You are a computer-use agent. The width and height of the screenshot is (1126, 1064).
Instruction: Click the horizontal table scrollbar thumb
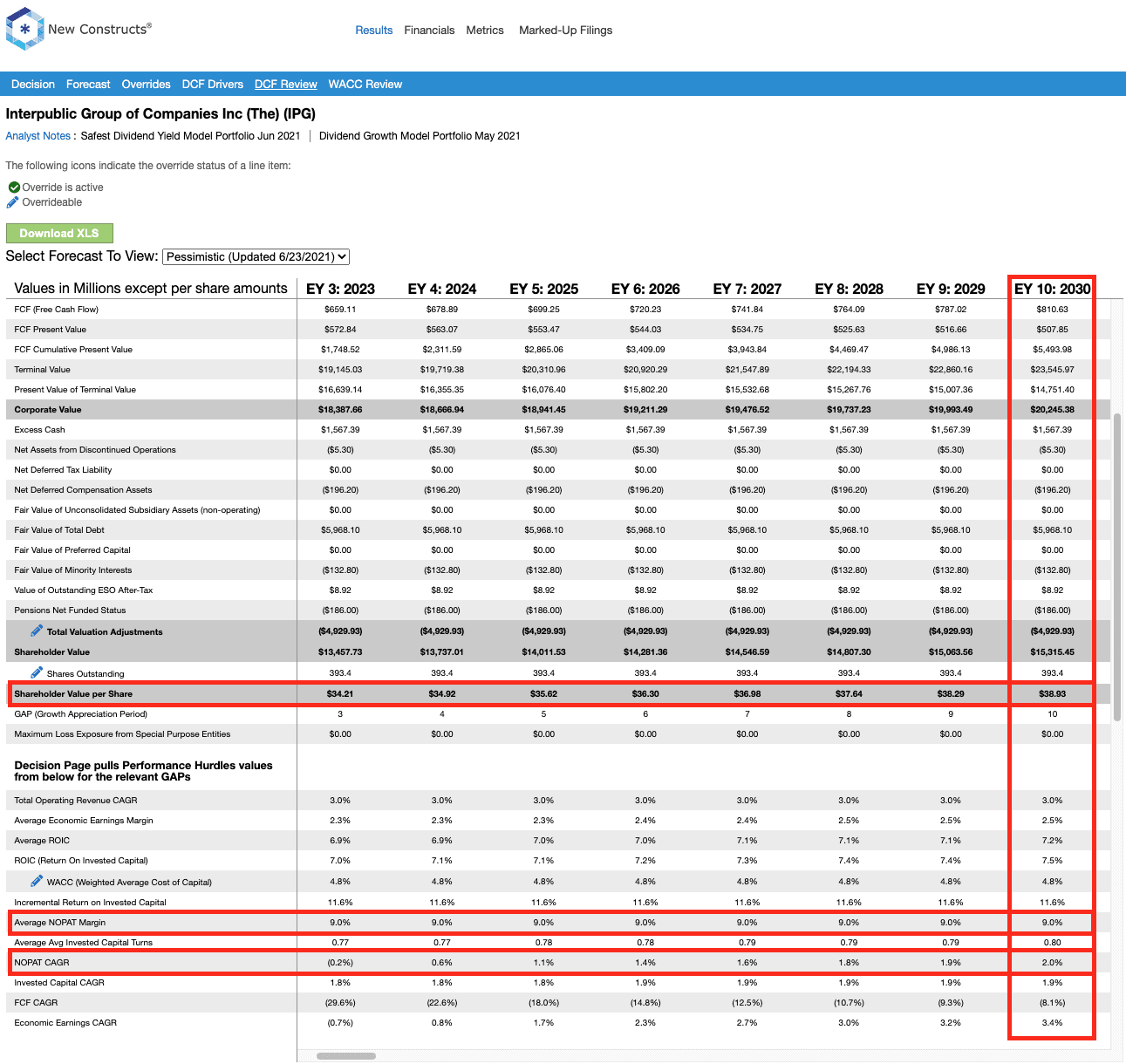pos(346,1056)
